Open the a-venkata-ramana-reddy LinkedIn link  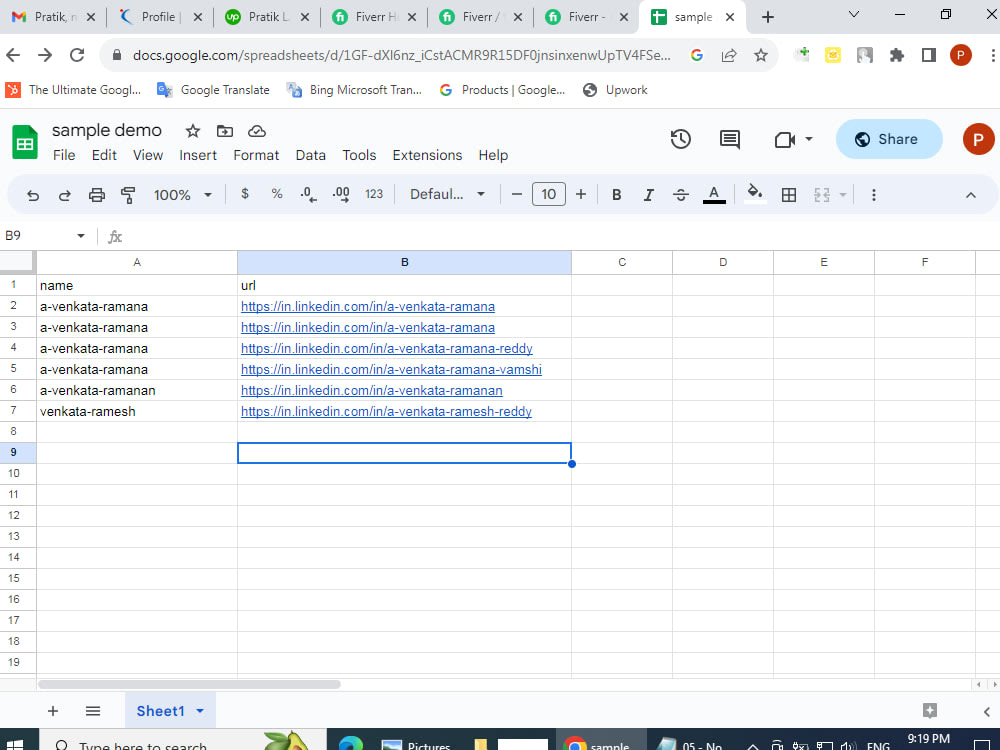386,348
